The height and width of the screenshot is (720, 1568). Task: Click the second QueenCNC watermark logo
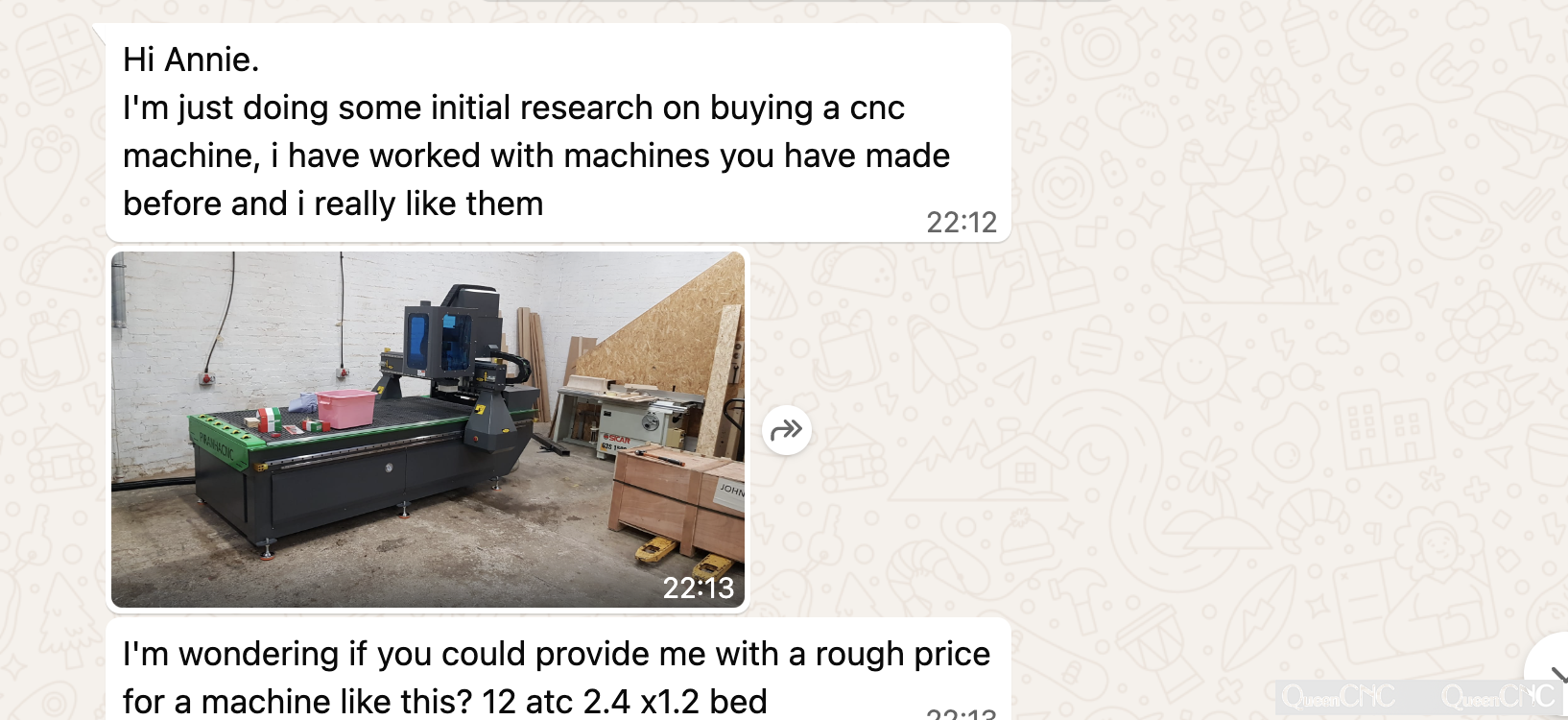click(x=1497, y=696)
